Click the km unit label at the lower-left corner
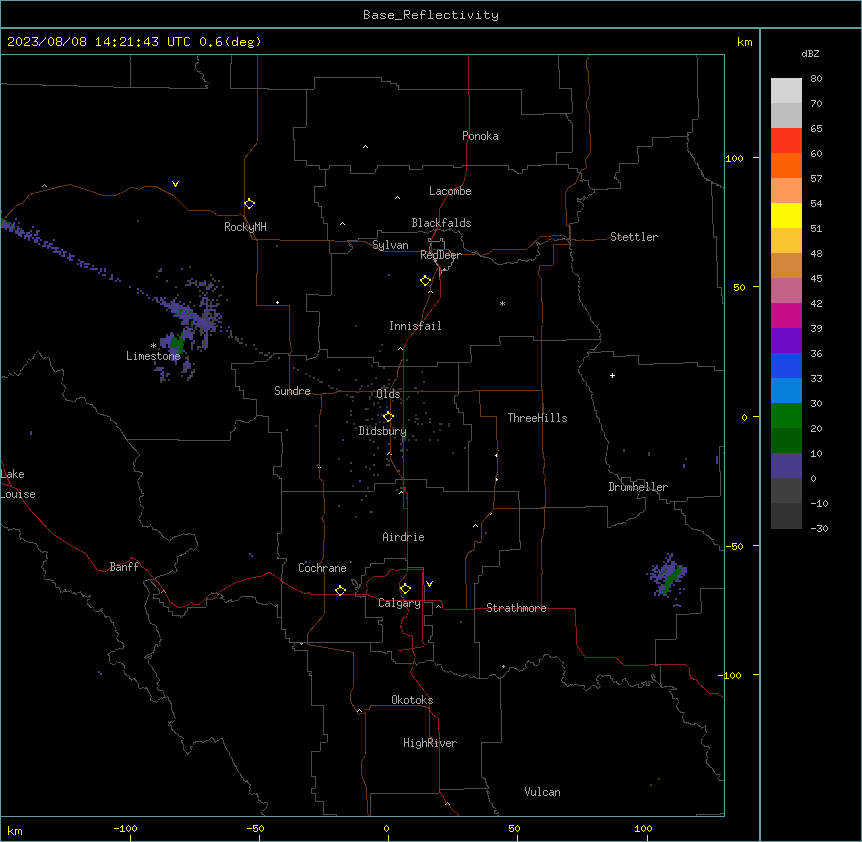This screenshot has height=842, width=862. pos(15,831)
